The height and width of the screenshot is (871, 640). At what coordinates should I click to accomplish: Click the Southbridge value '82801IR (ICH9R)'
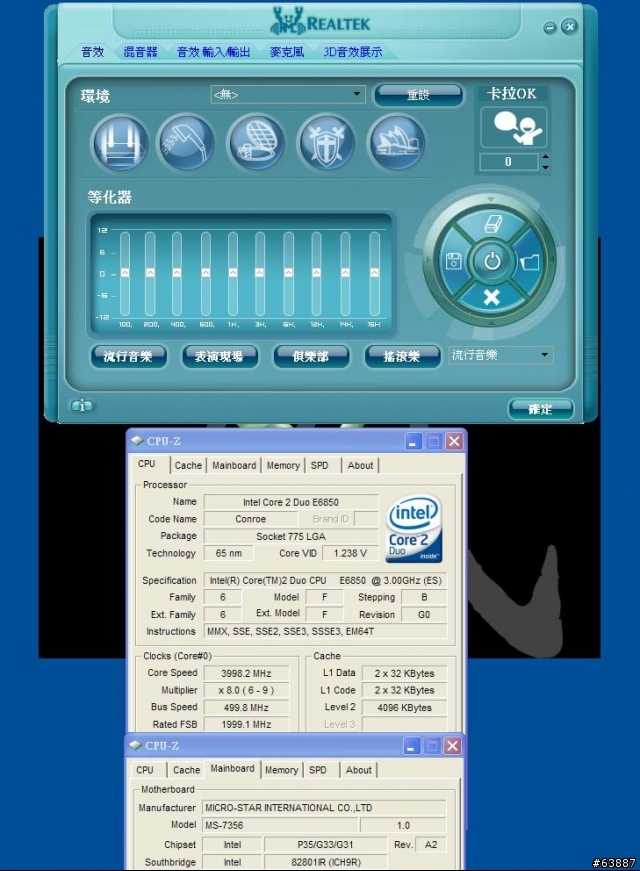tap(325, 862)
